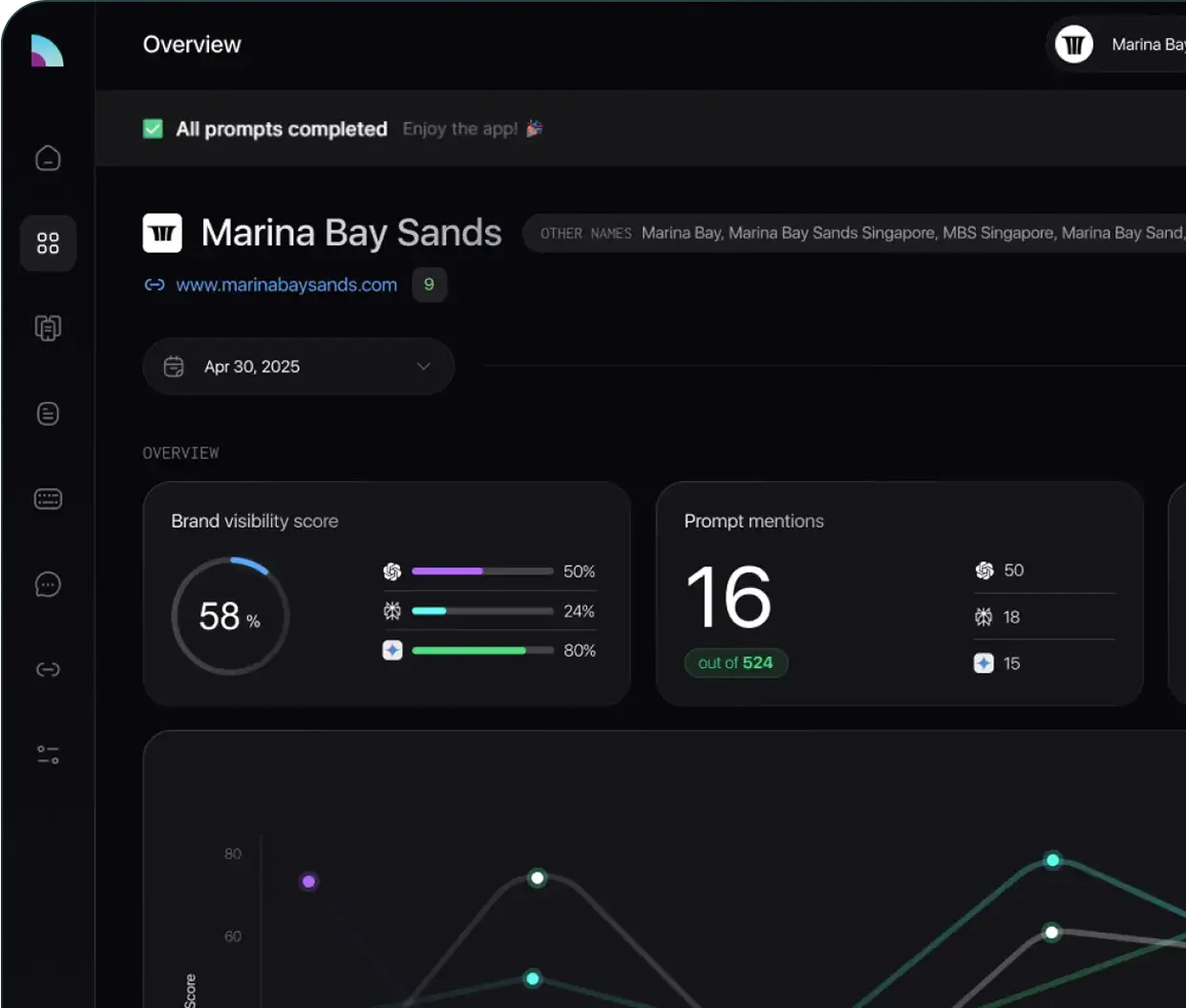
Task: Open the link sidebar icon
Action: point(48,669)
